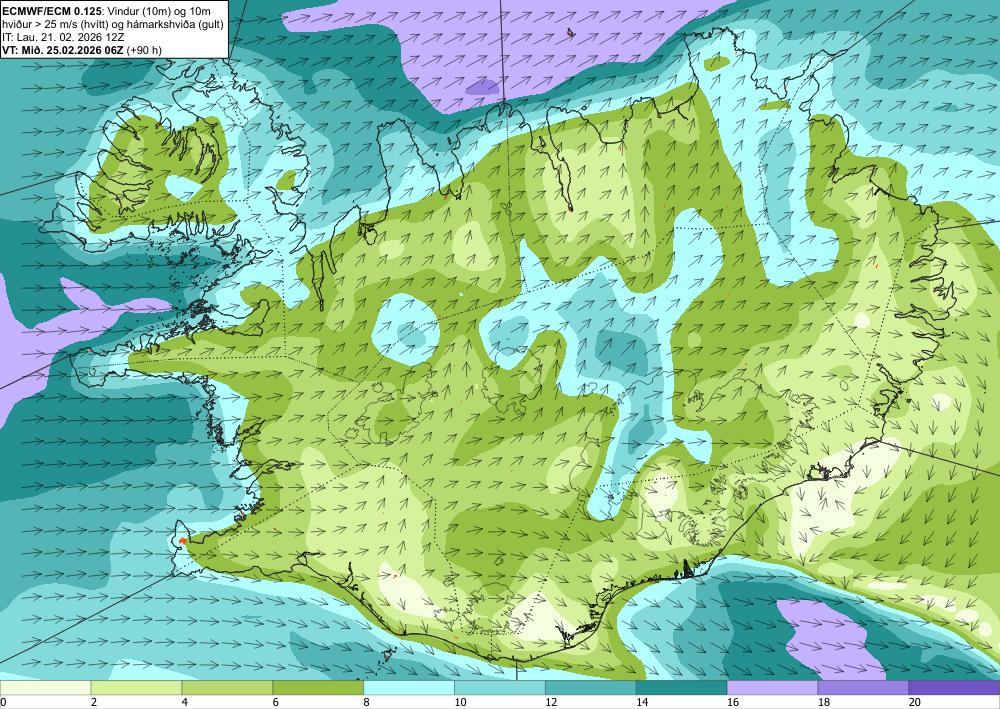Click the pale cyan 8–10 legend swatch
This screenshot has height=709, width=1000.
[x=409, y=688]
